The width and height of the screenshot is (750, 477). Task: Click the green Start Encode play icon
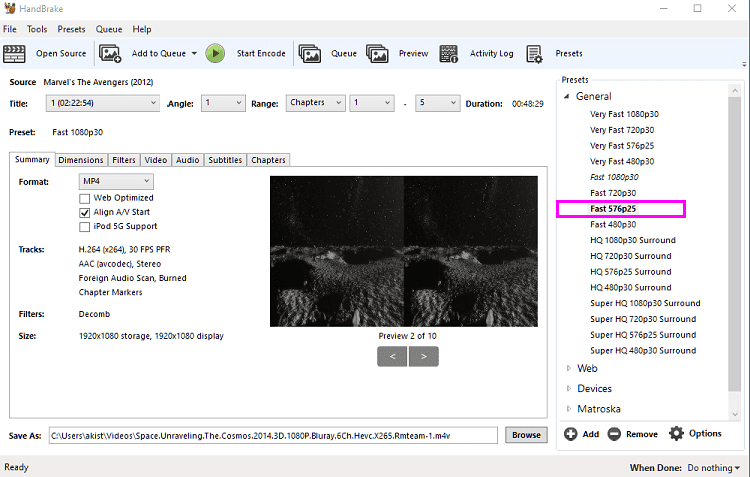pyautogui.click(x=215, y=53)
